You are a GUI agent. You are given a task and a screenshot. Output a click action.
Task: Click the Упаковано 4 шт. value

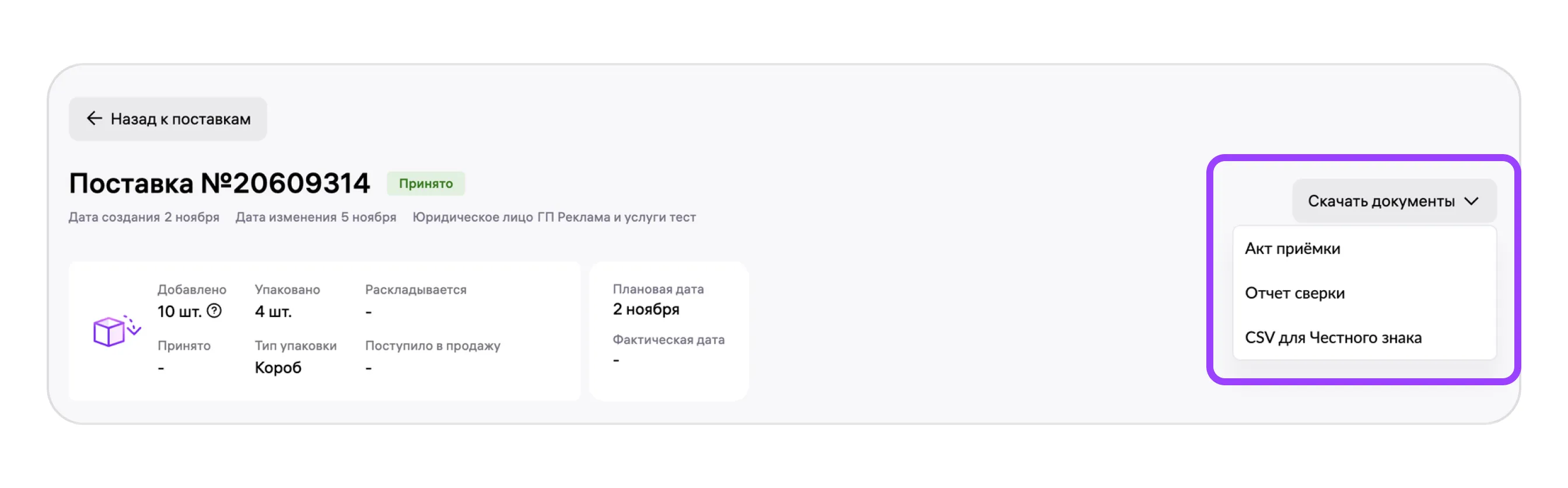pos(274,312)
